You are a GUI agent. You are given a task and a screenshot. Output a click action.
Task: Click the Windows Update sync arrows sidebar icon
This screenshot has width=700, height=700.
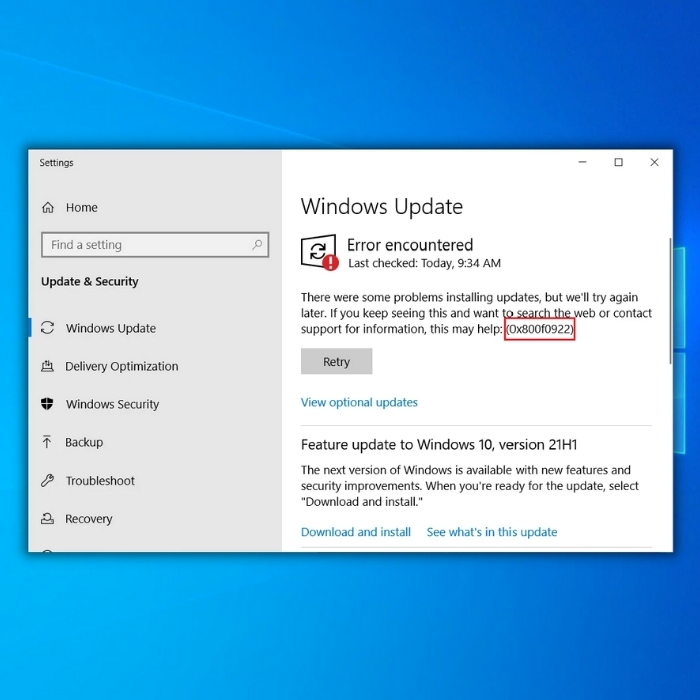point(47,328)
